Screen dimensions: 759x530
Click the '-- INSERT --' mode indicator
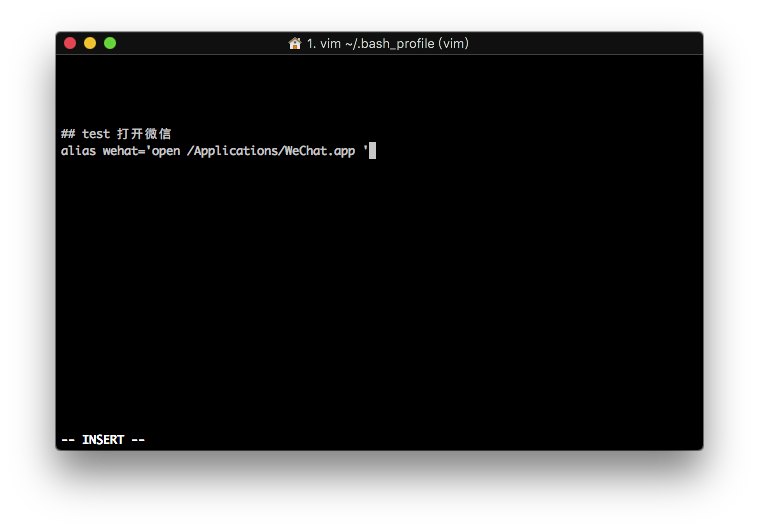103,439
